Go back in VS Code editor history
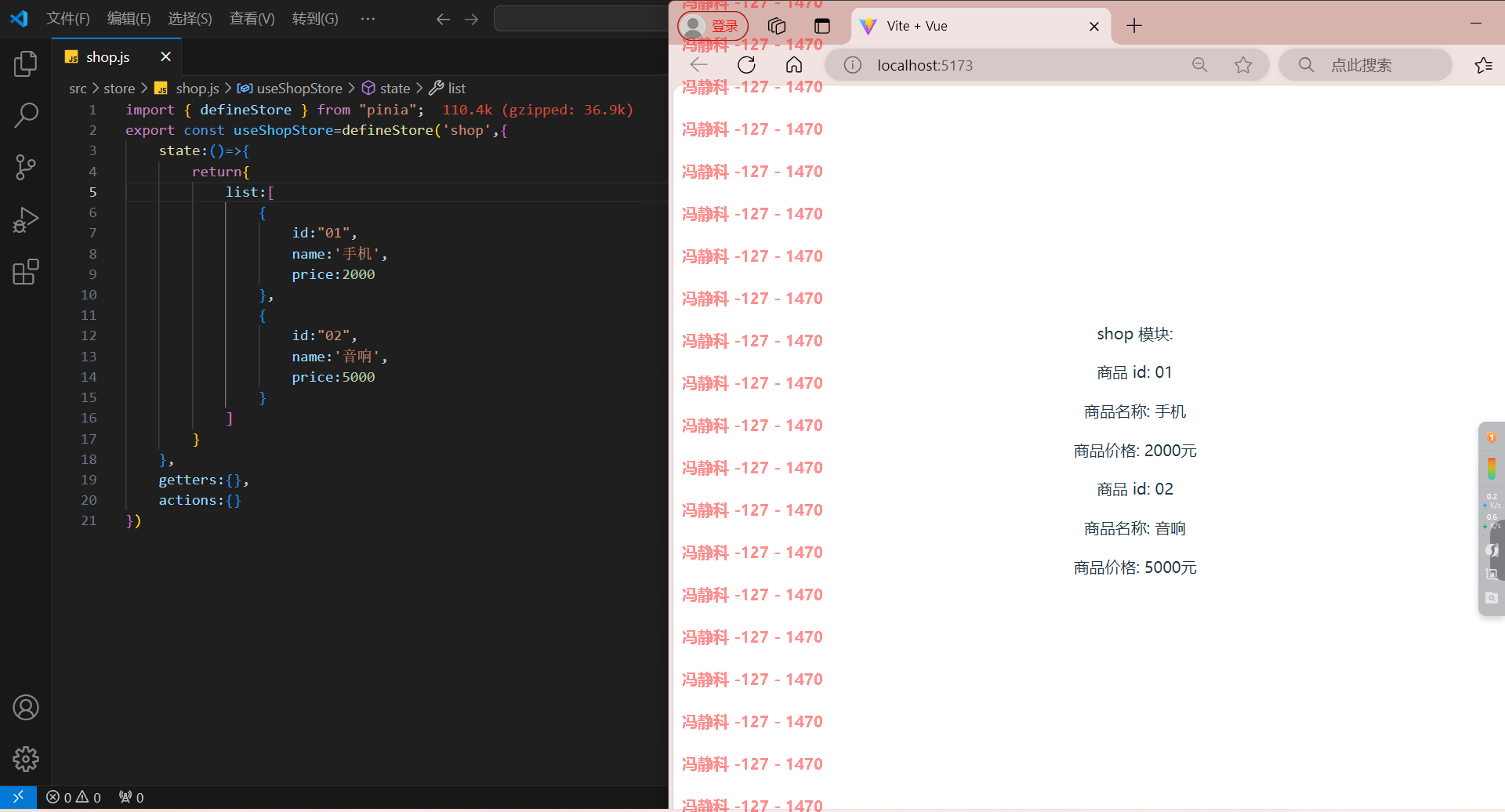The image size is (1505, 812). point(443,19)
